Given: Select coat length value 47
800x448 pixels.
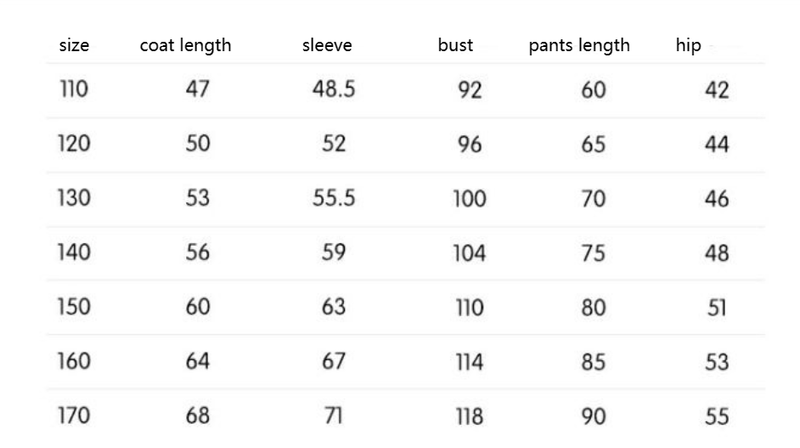Looking at the screenshot, I should pyautogui.click(x=198, y=90).
